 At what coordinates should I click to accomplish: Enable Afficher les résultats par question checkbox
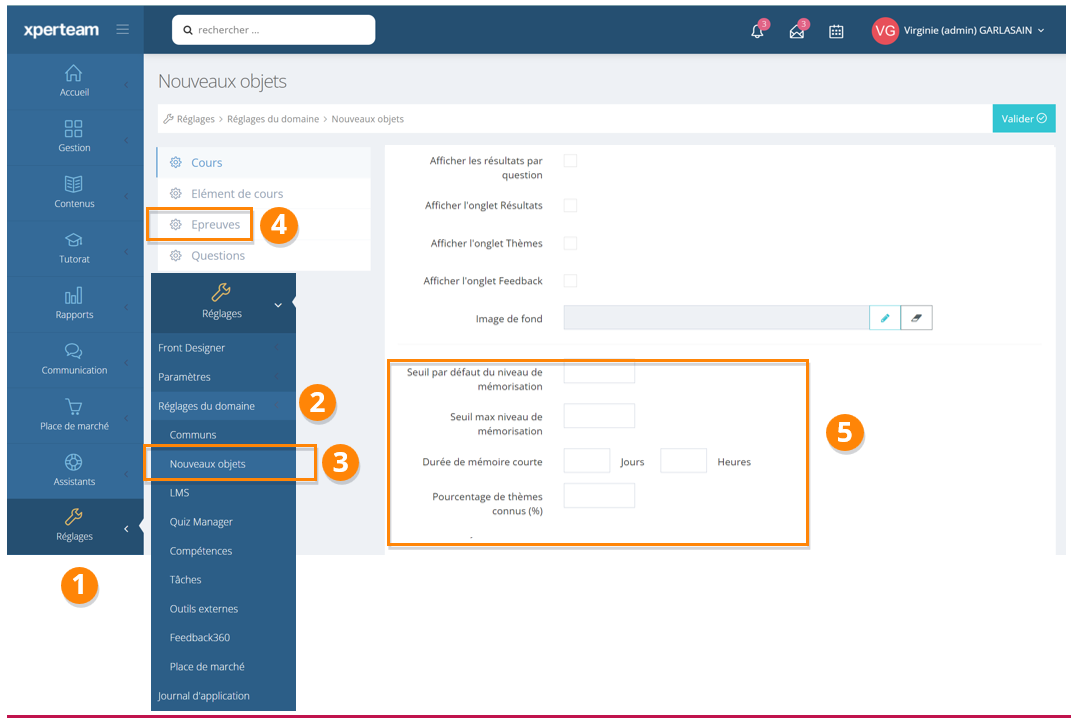pyautogui.click(x=570, y=160)
